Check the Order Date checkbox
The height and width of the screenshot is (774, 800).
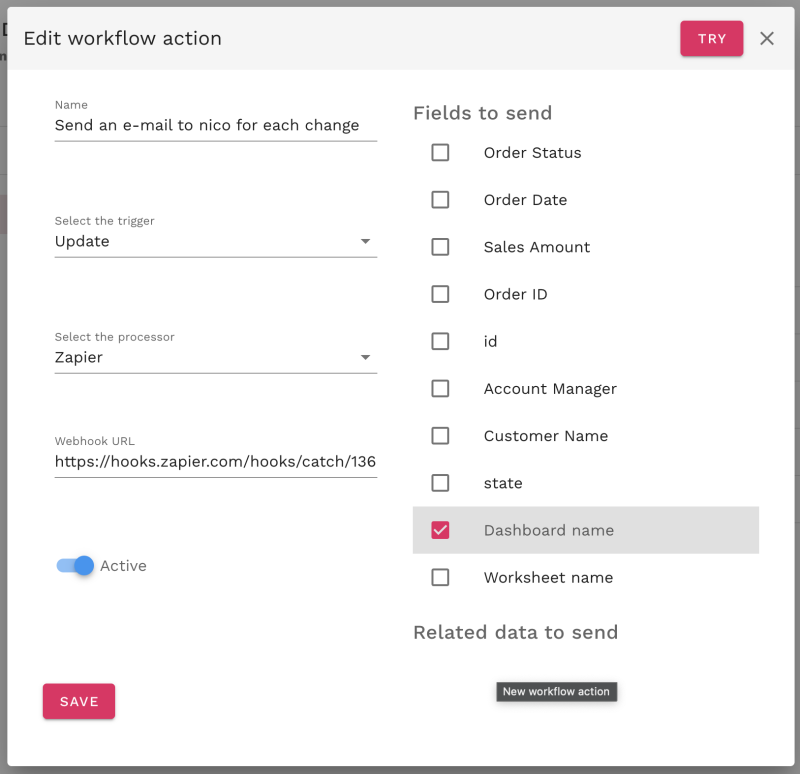tap(440, 199)
